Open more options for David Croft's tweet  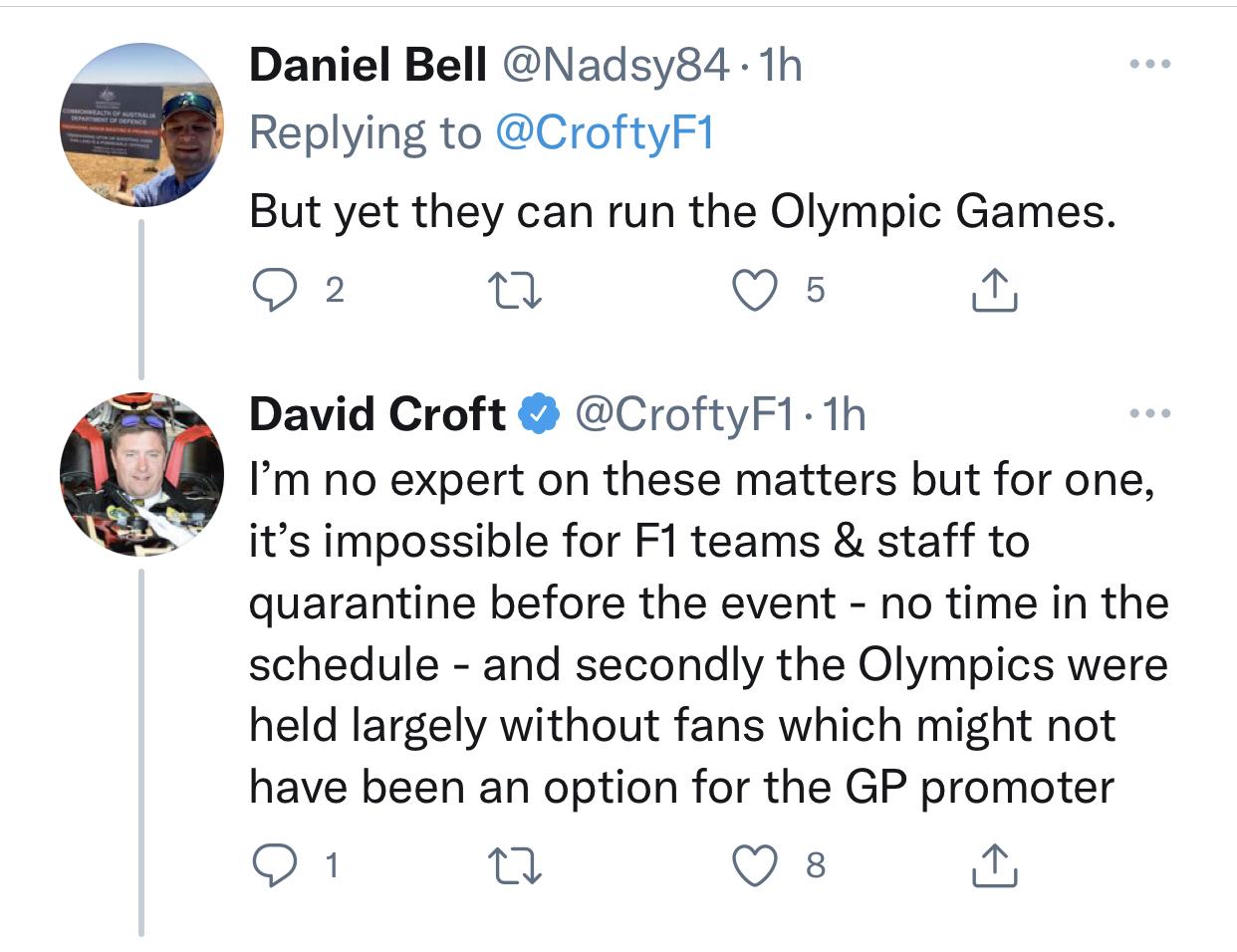pos(1150,412)
